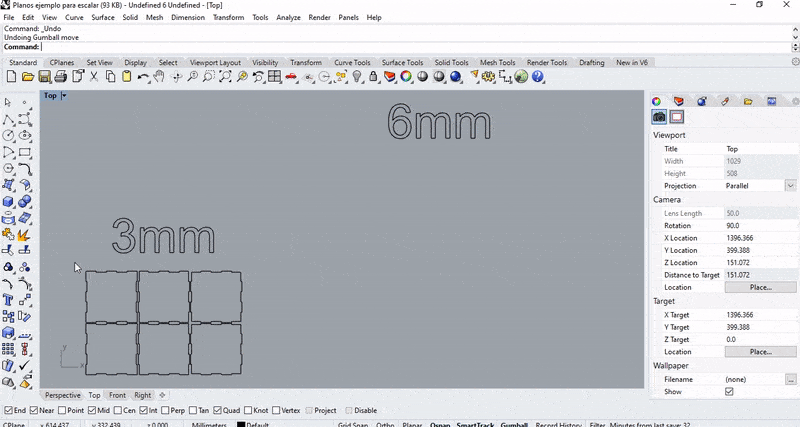Click the Z Target value field
800x427 pixels.
(760, 339)
